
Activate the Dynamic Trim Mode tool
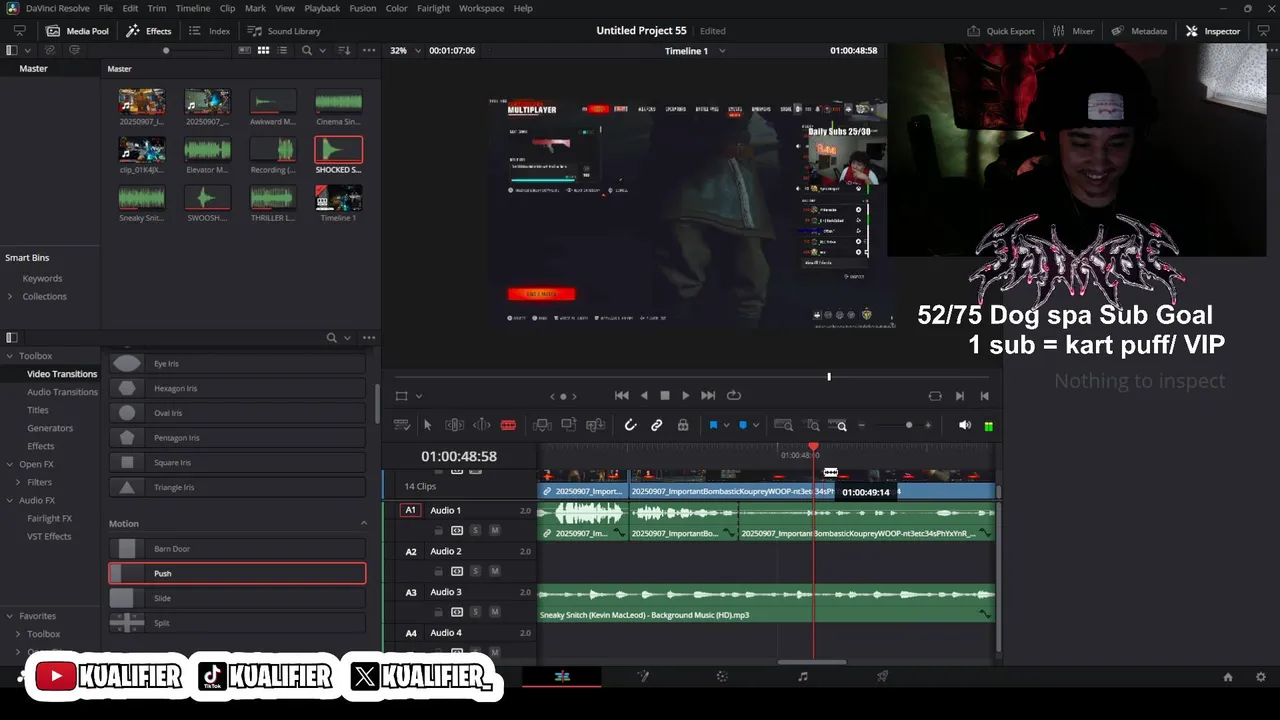[x=481, y=425]
